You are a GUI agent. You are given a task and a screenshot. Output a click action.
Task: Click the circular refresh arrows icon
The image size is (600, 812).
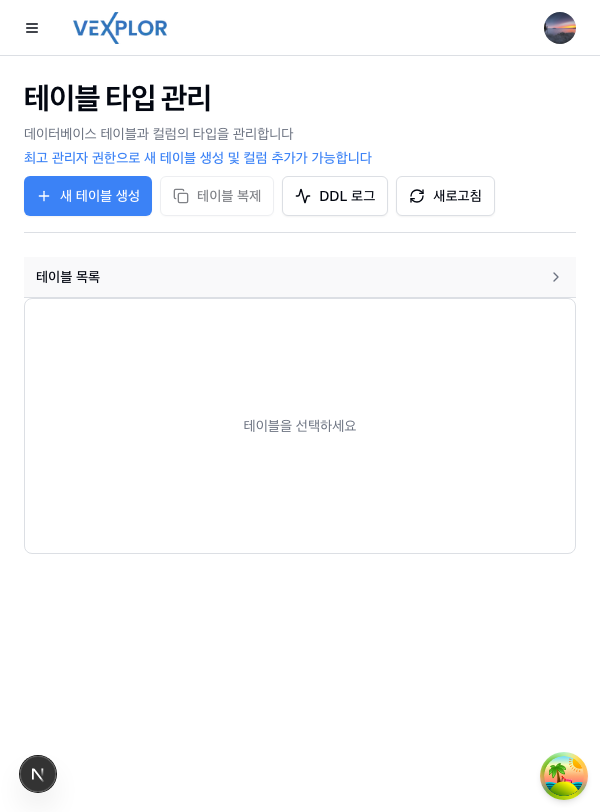click(417, 196)
